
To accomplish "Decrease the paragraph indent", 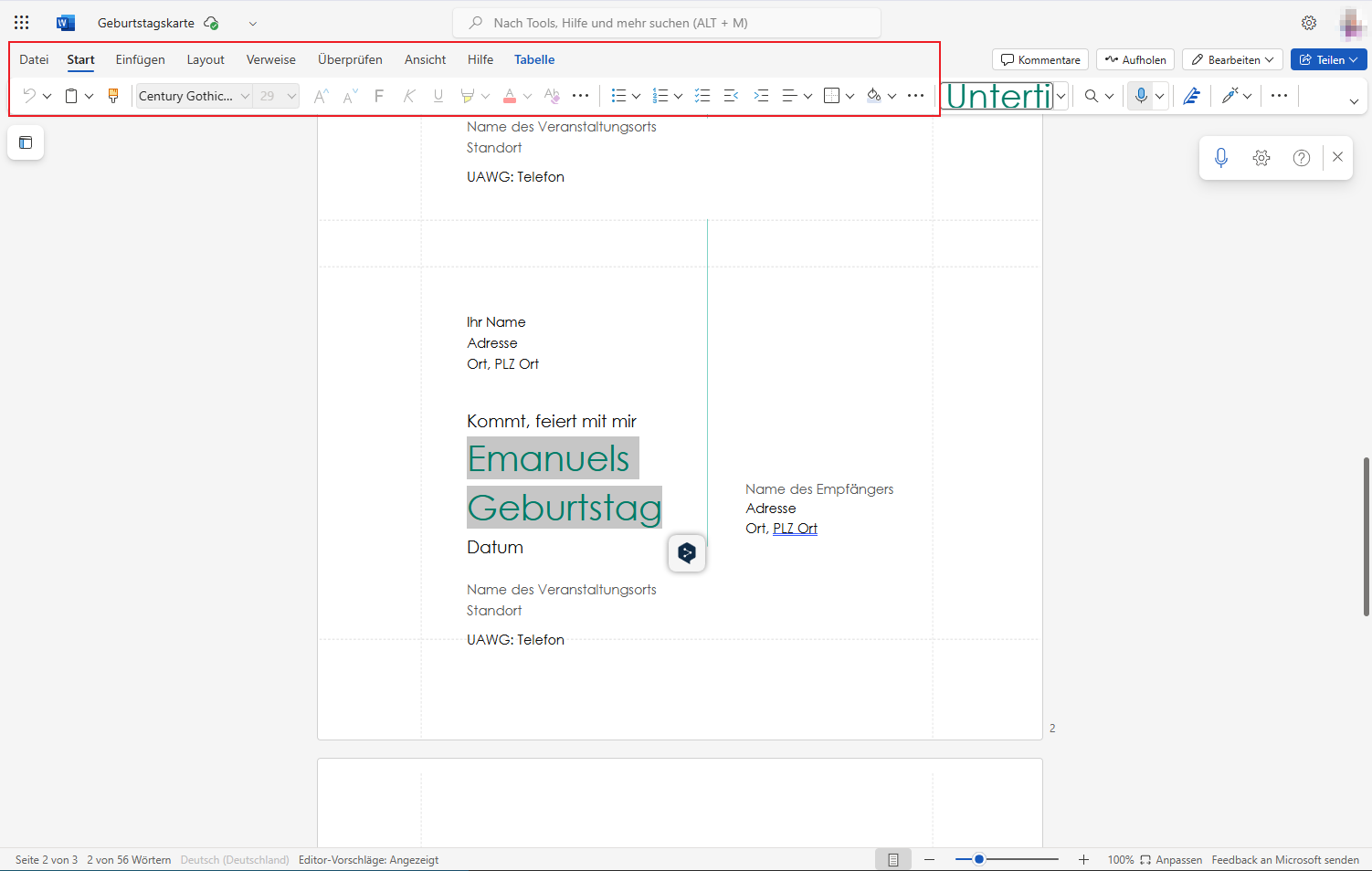I will tap(731, 96).
